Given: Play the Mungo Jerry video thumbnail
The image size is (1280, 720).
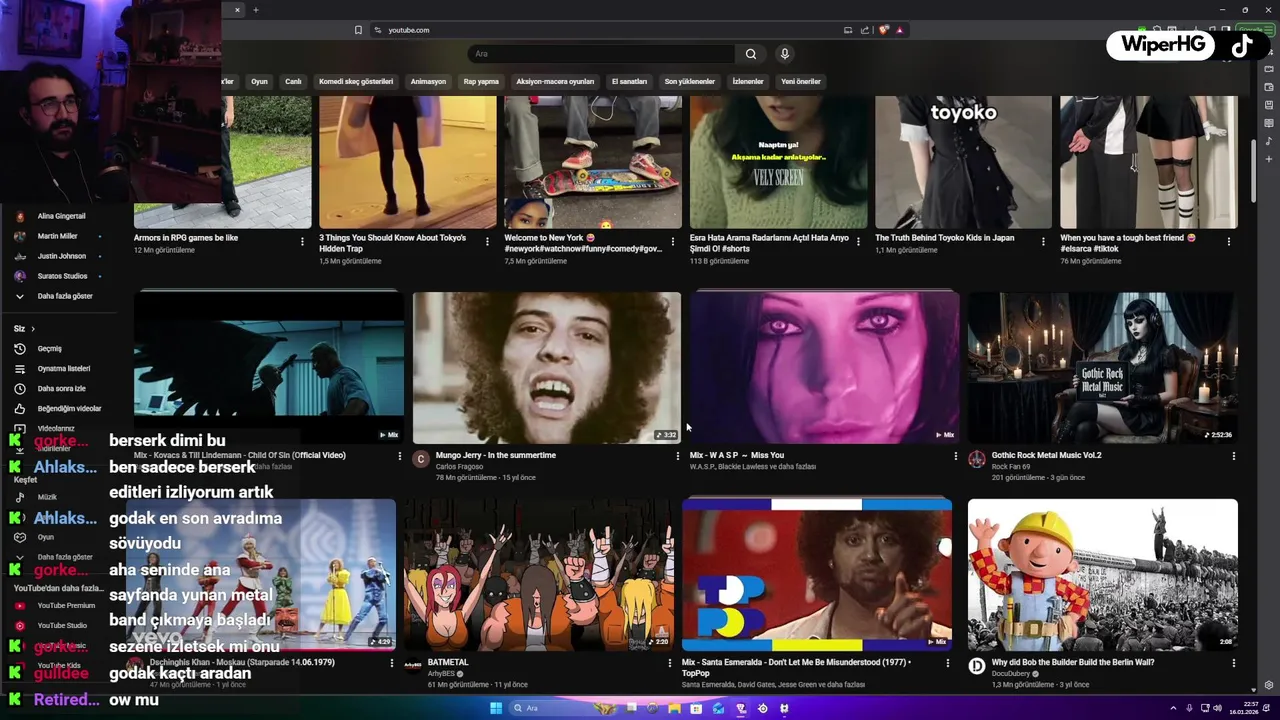Looking at the screenshot, I should click(x=547, y=367).
